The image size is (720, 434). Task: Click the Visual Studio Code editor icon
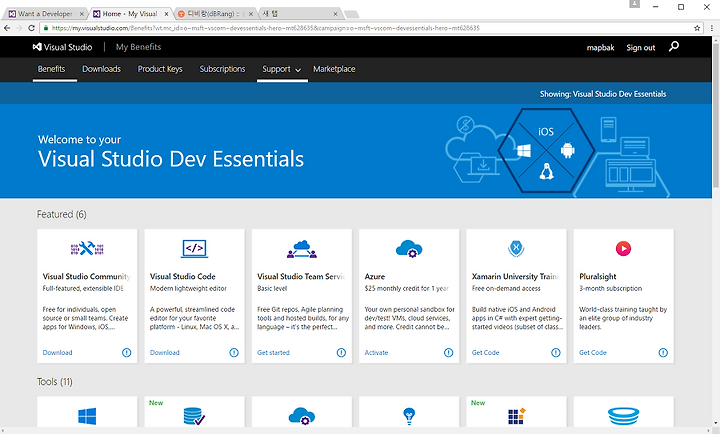click(x=194, y=248)
